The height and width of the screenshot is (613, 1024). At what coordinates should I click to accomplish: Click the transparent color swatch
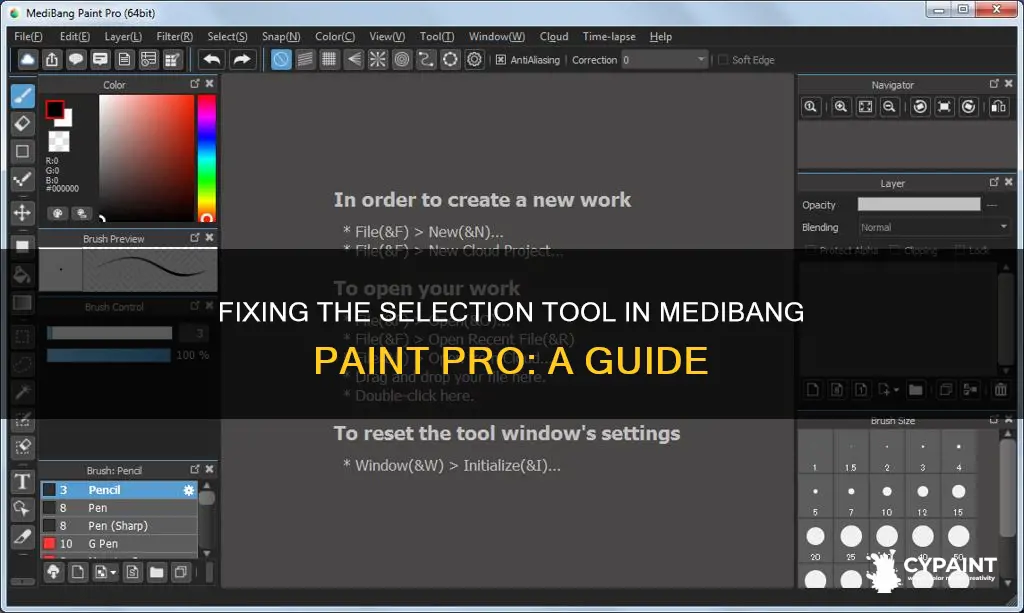coord(59,141)
